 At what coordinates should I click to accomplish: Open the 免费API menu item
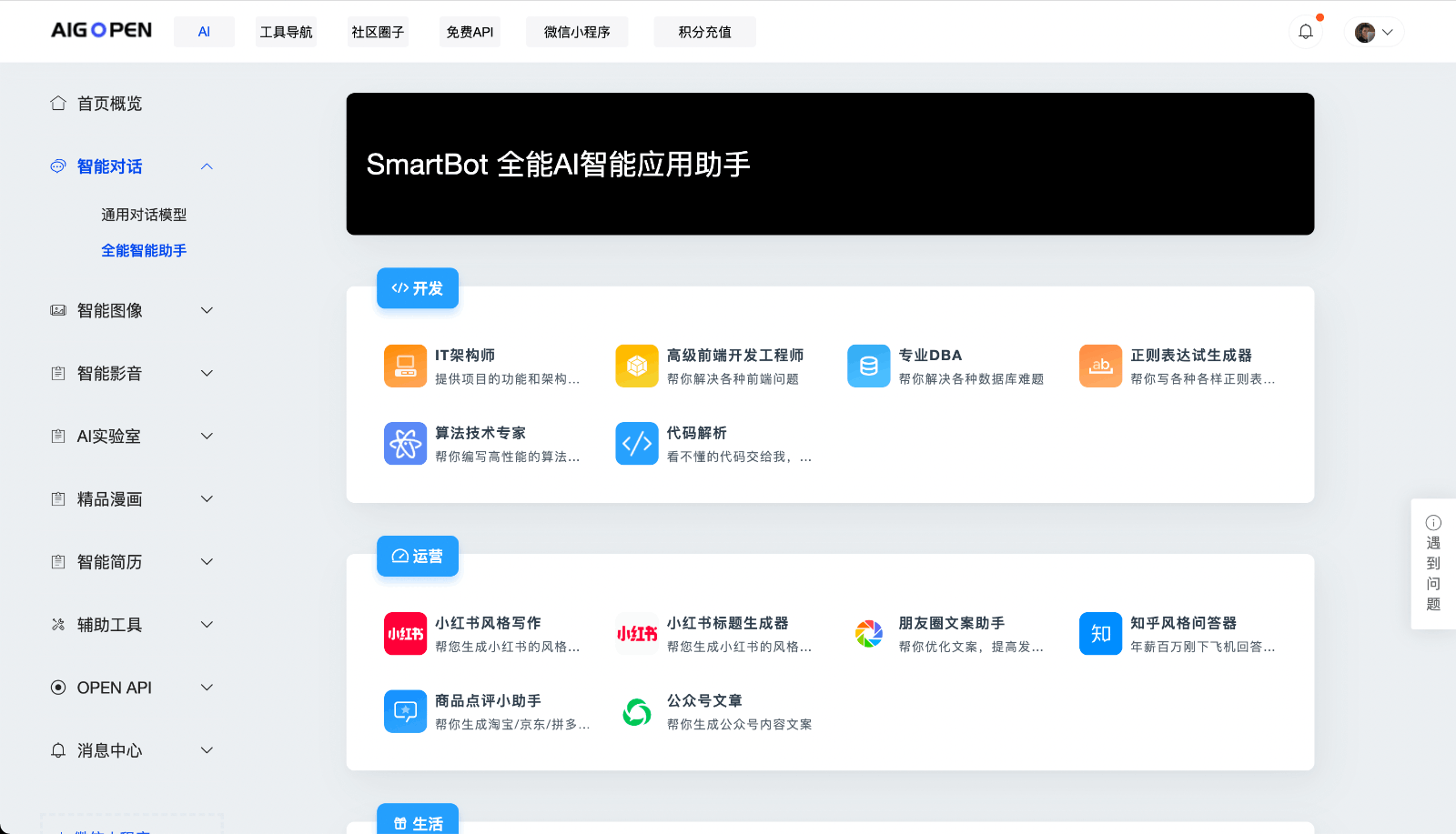[470, 31]
